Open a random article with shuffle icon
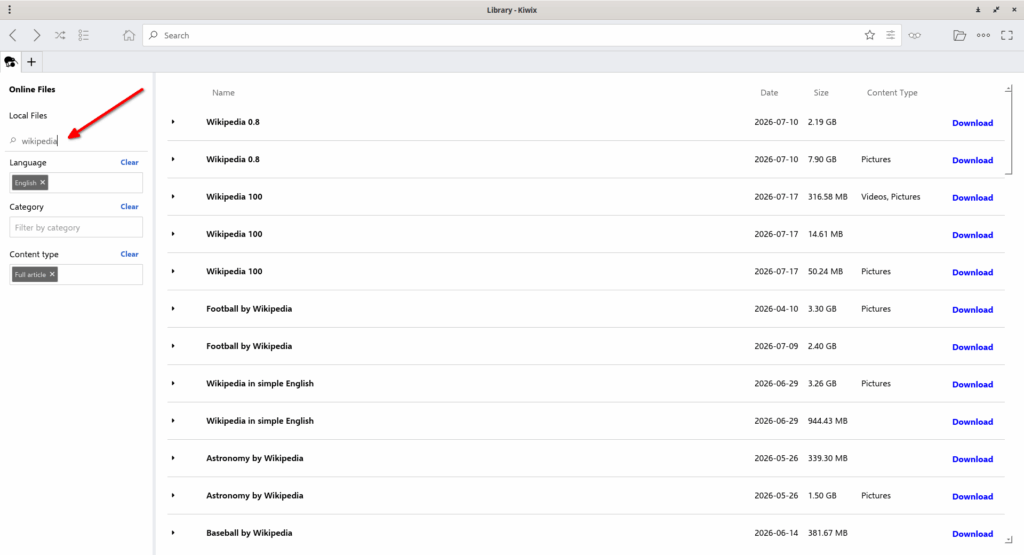 (x=60, y=35)
